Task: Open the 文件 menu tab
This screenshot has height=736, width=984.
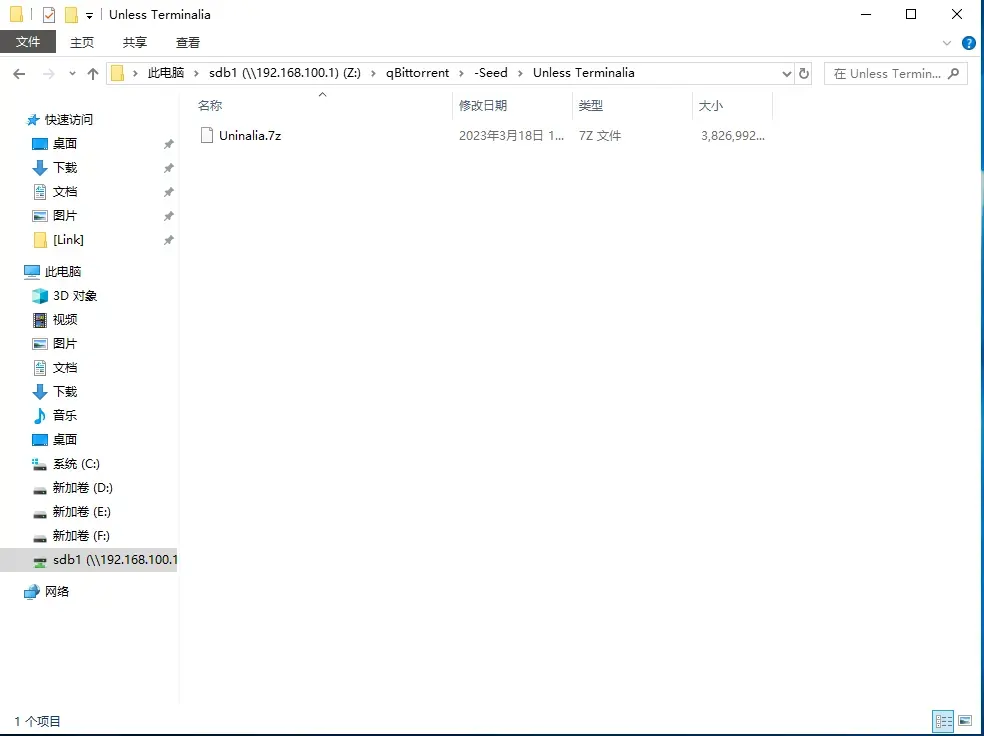Action: [28, 42]
